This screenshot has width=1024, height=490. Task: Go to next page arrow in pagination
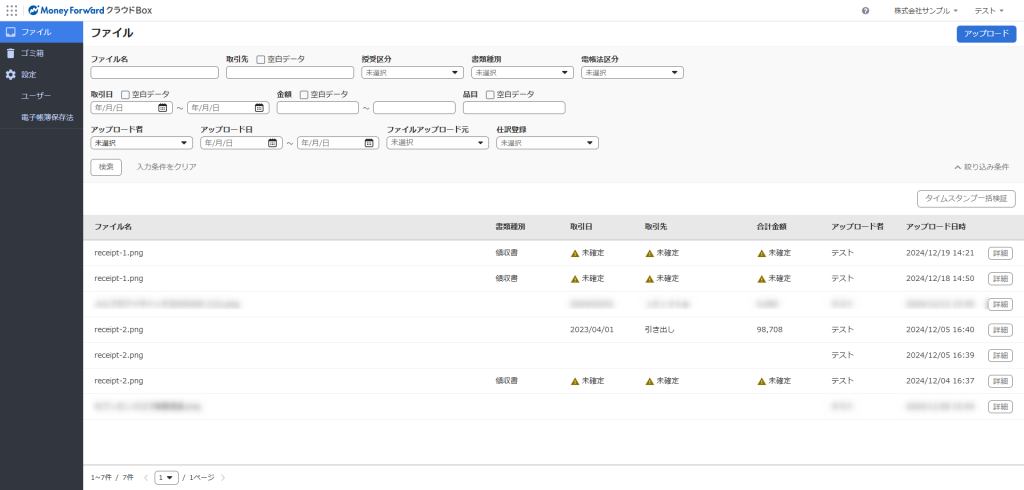[x=223, y=478]
